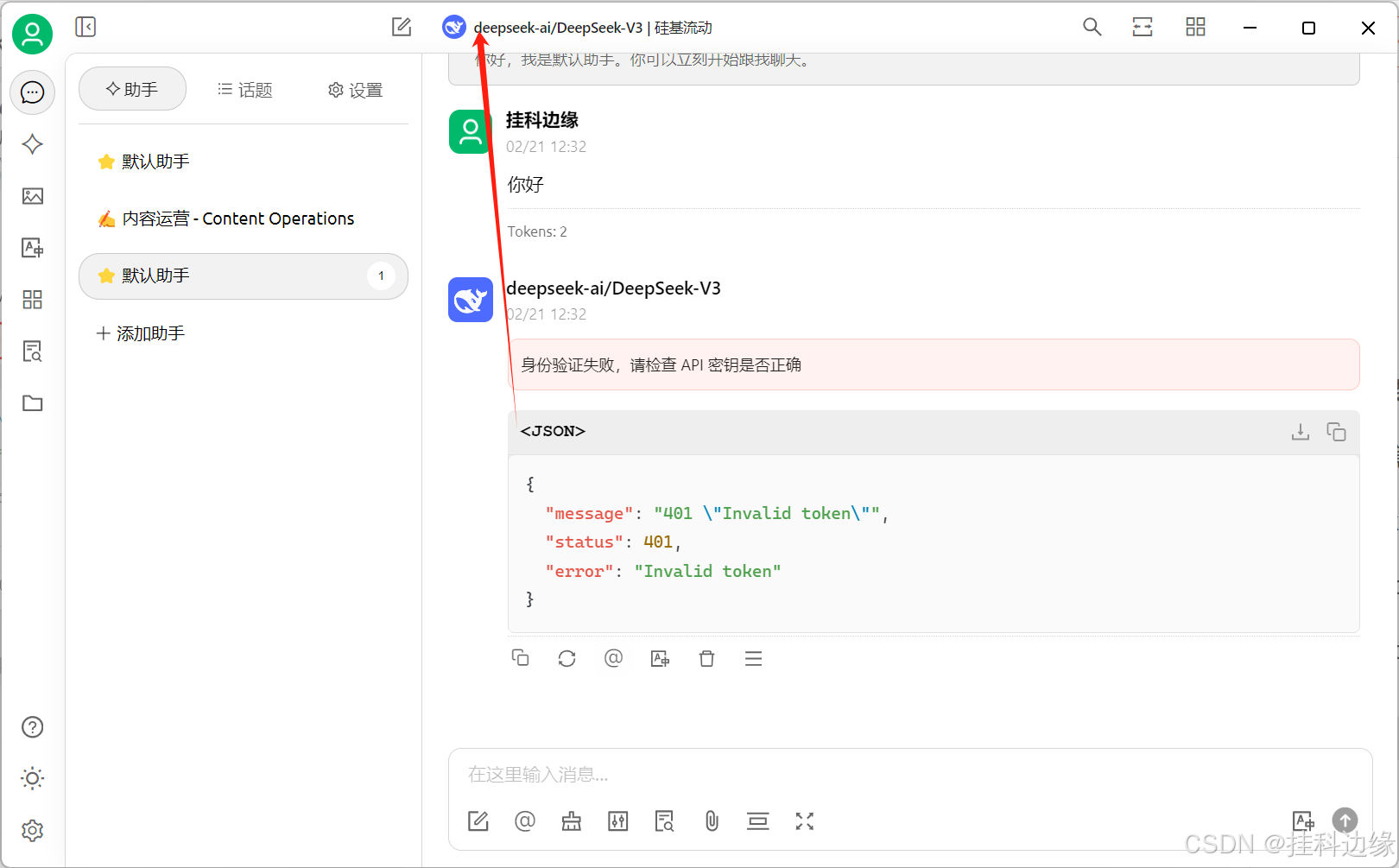Start a new topic with the edit icon
1399x868 pixels.
(x=402, y=27)
